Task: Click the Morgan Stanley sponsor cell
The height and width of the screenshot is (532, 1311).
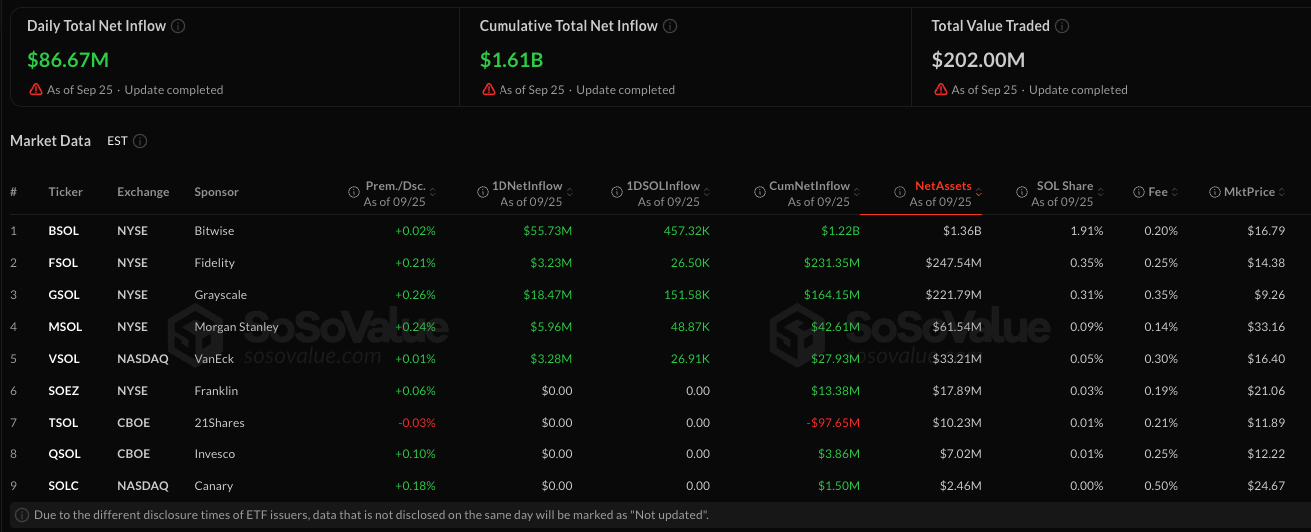Action: (237, 327)
